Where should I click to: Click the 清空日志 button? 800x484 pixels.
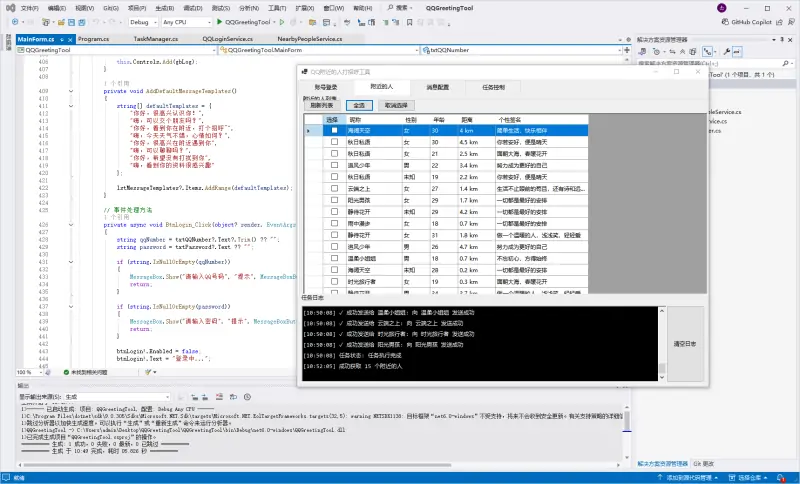(x=686, y=343)
